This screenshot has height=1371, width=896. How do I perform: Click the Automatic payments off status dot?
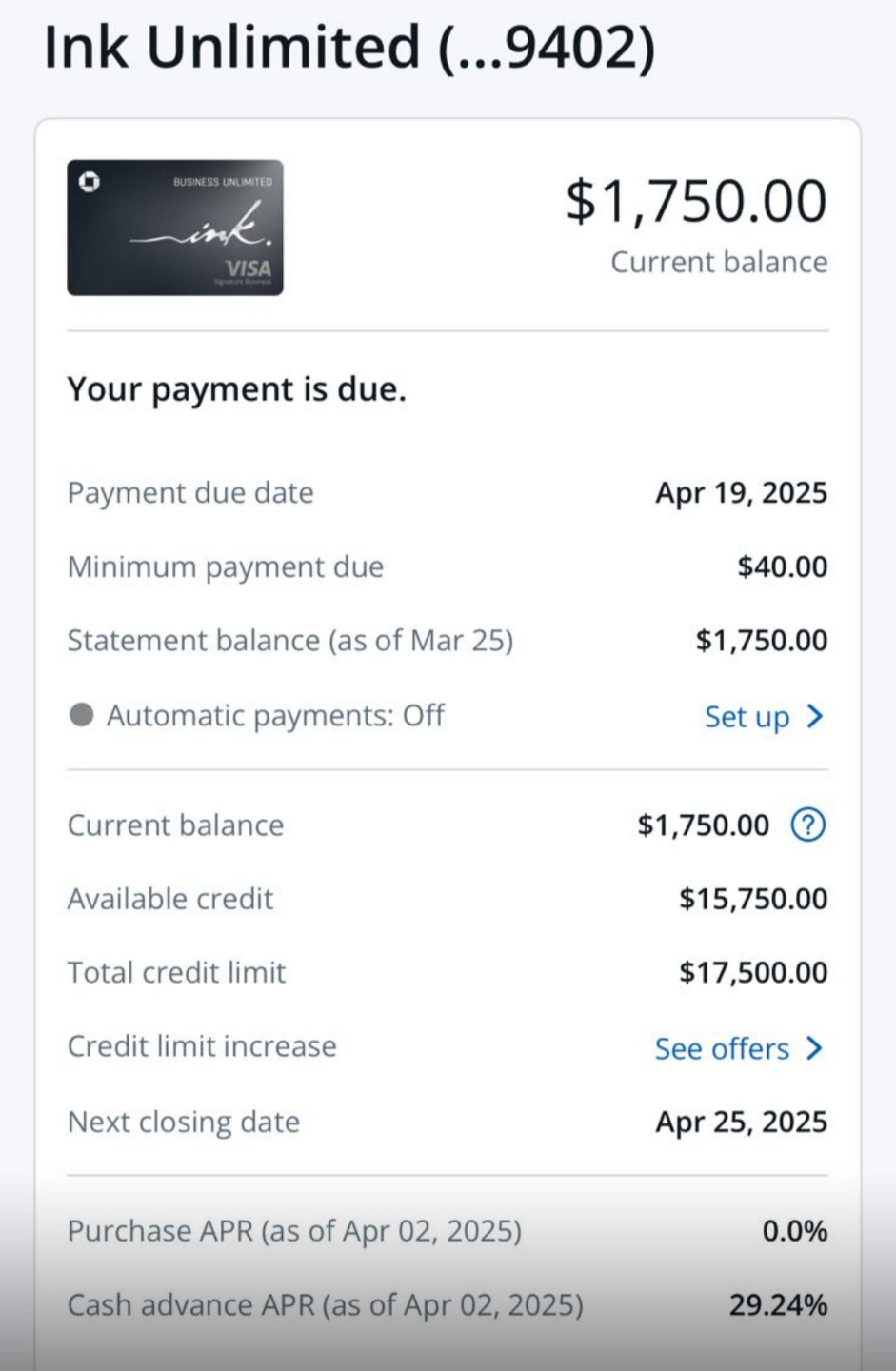(82, 715)
